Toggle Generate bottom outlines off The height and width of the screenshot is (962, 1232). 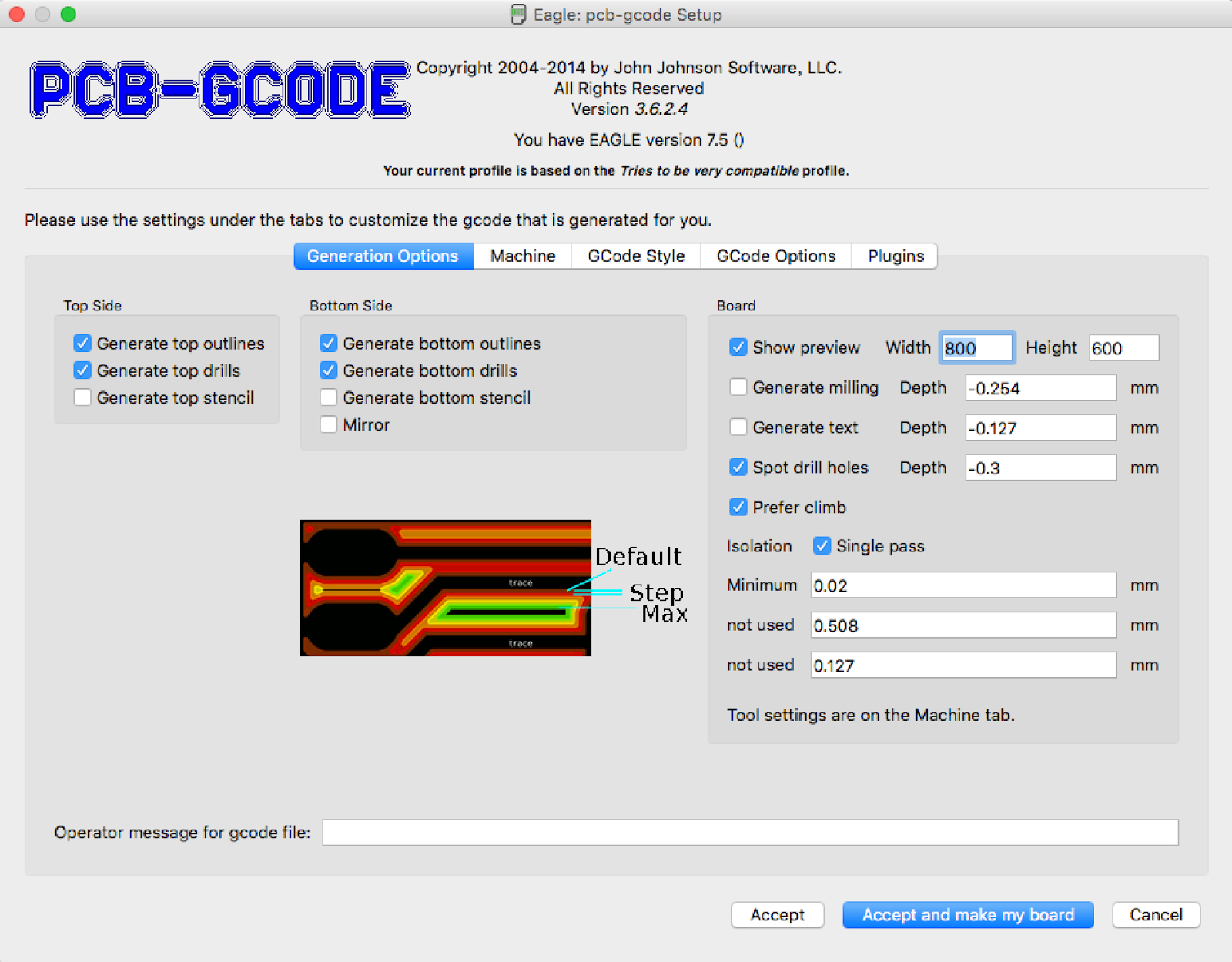329,344
